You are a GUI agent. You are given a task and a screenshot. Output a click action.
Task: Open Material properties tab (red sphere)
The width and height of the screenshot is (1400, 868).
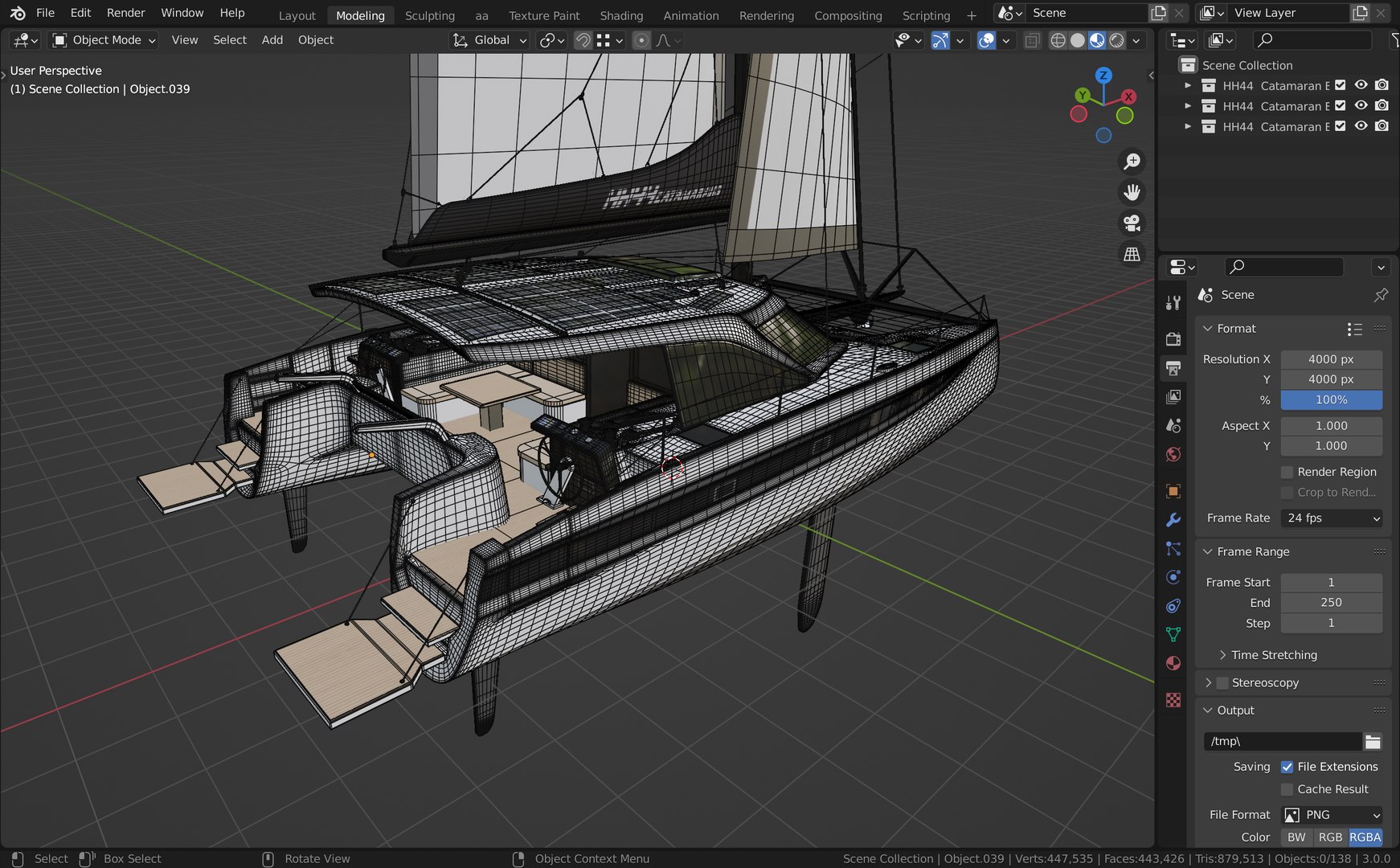[1173, 663]
